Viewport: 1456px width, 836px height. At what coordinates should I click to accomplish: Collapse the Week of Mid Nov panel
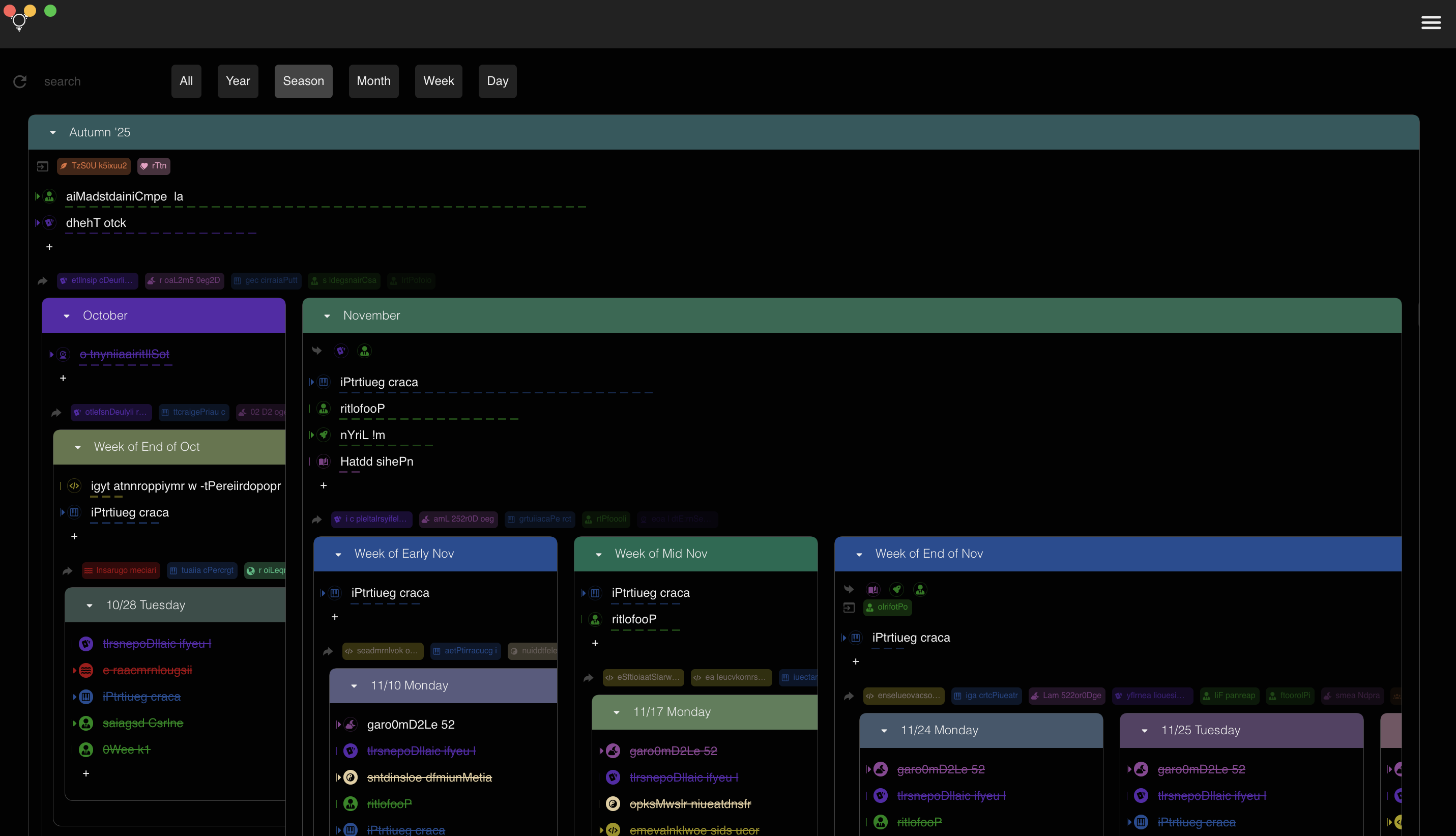[x=599, y=554]
